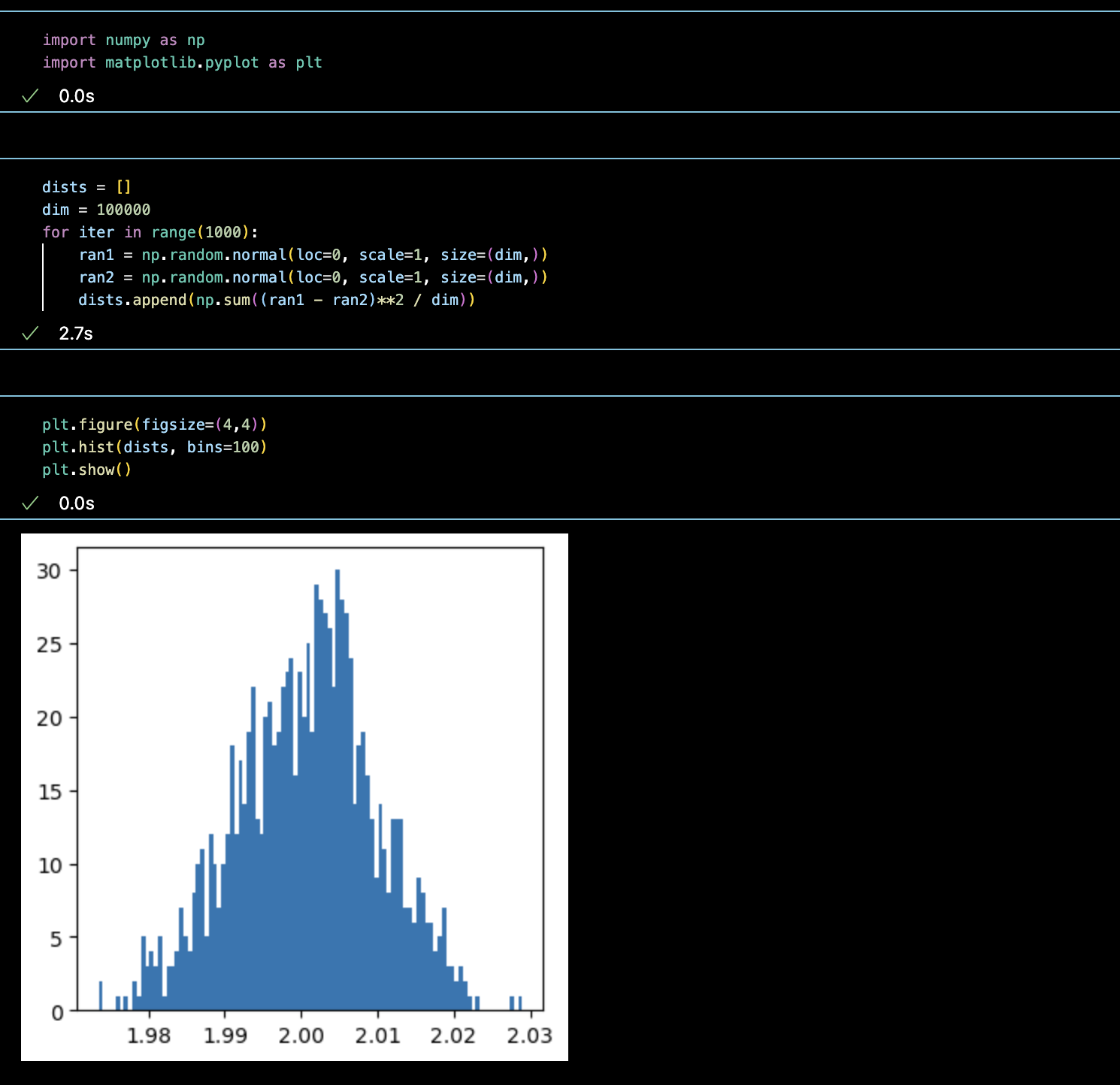Click the success checkmark under the imports cell
Screen dimensions: 1120x1085
30,96
